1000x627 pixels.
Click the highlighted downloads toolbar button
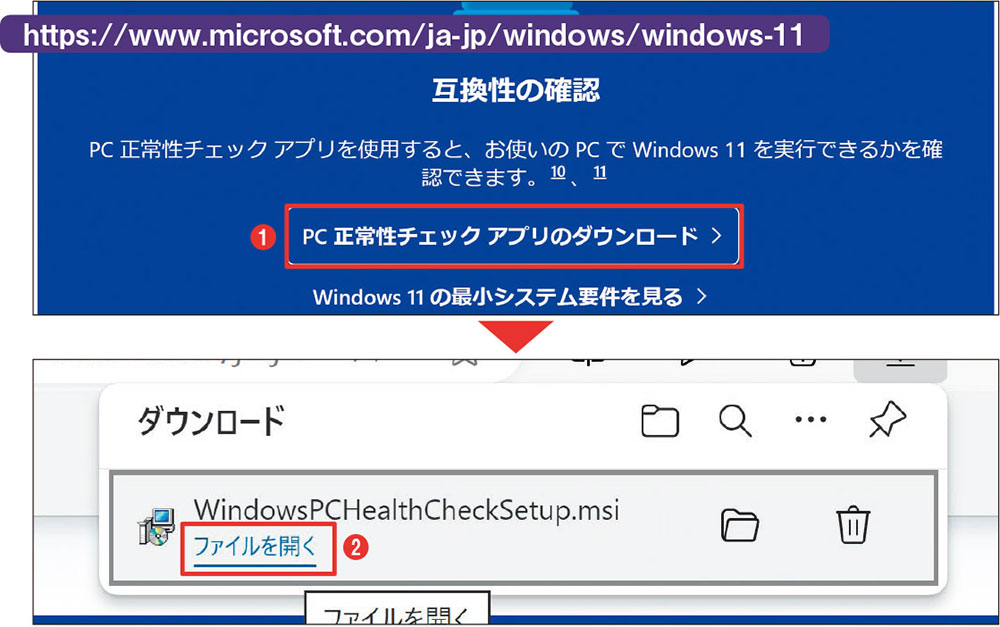pyautogui.click(x=900, y=369)
